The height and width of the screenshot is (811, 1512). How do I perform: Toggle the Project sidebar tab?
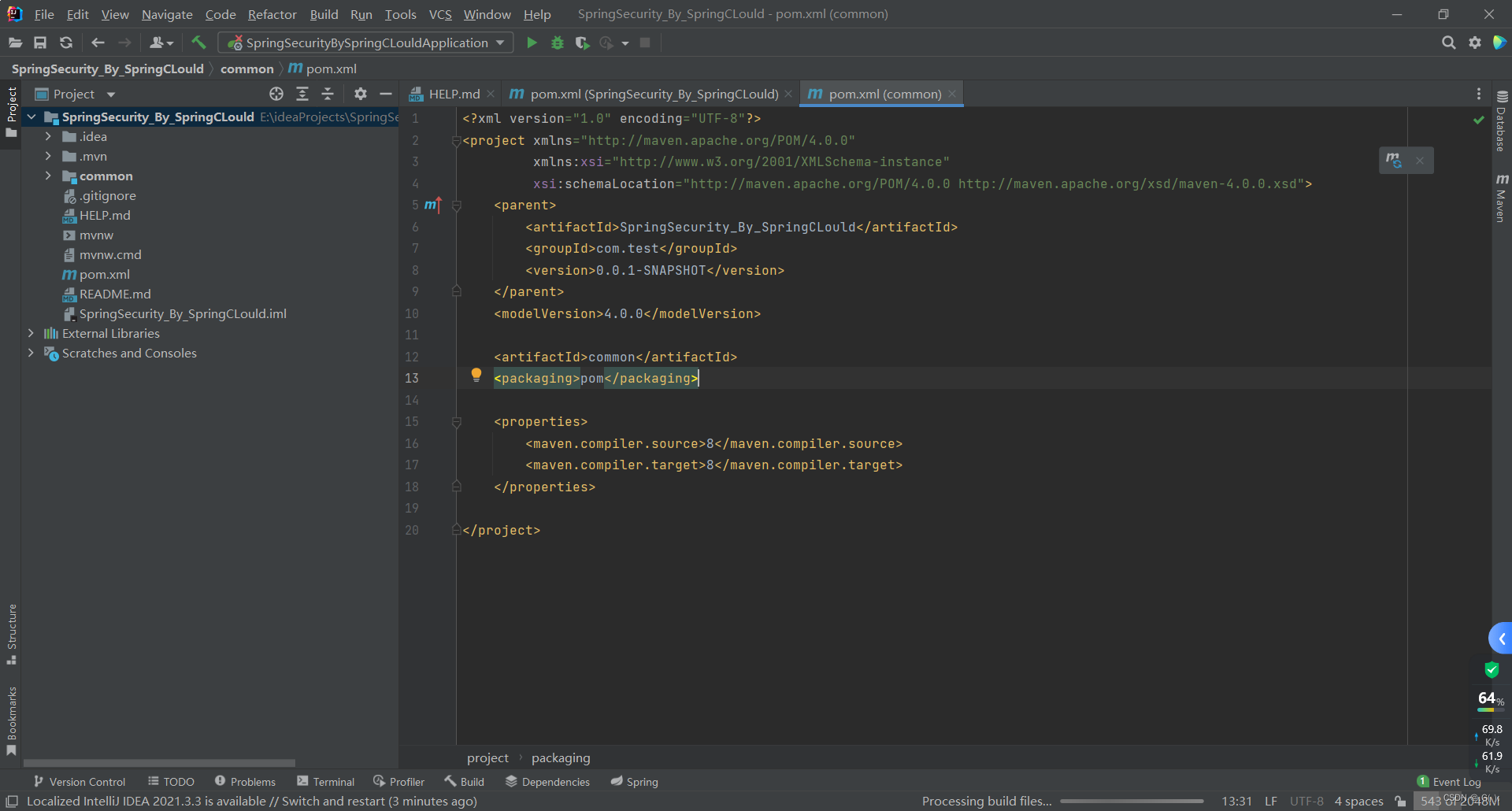tap(11, 112)
